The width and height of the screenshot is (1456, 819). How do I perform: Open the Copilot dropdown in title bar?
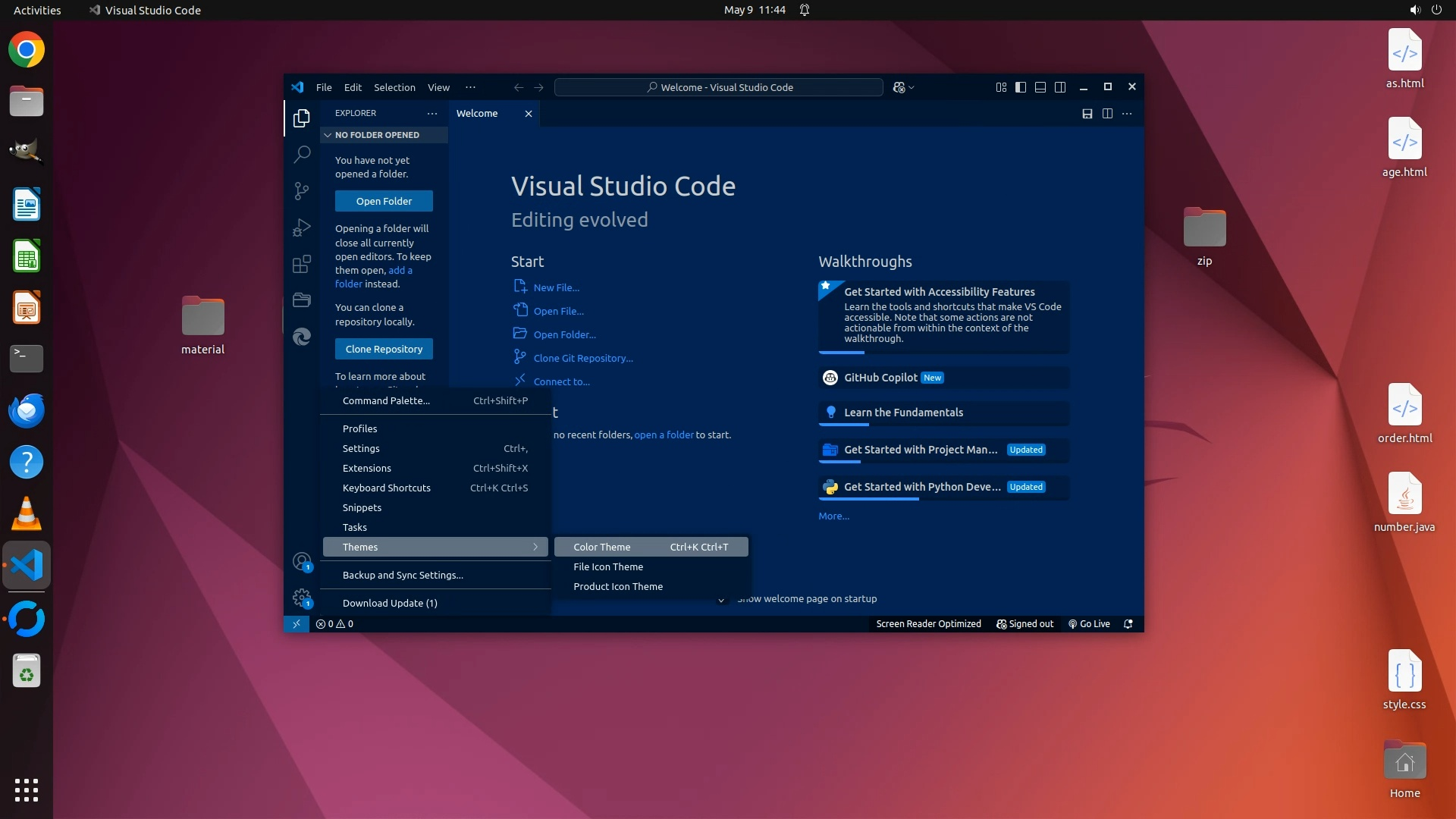(904, 87)
